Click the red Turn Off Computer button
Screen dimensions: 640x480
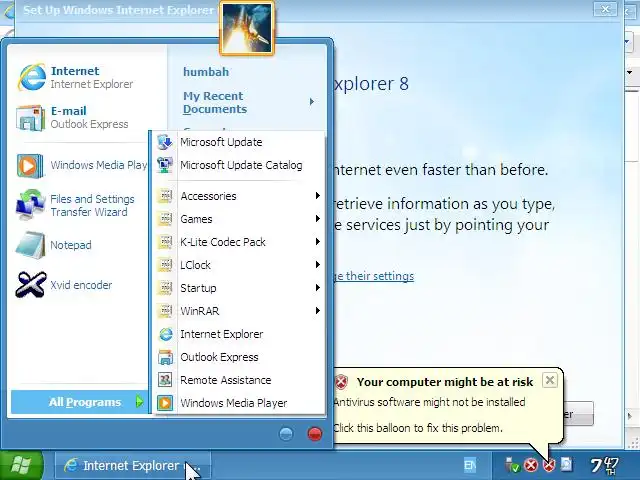pos(314,433)
